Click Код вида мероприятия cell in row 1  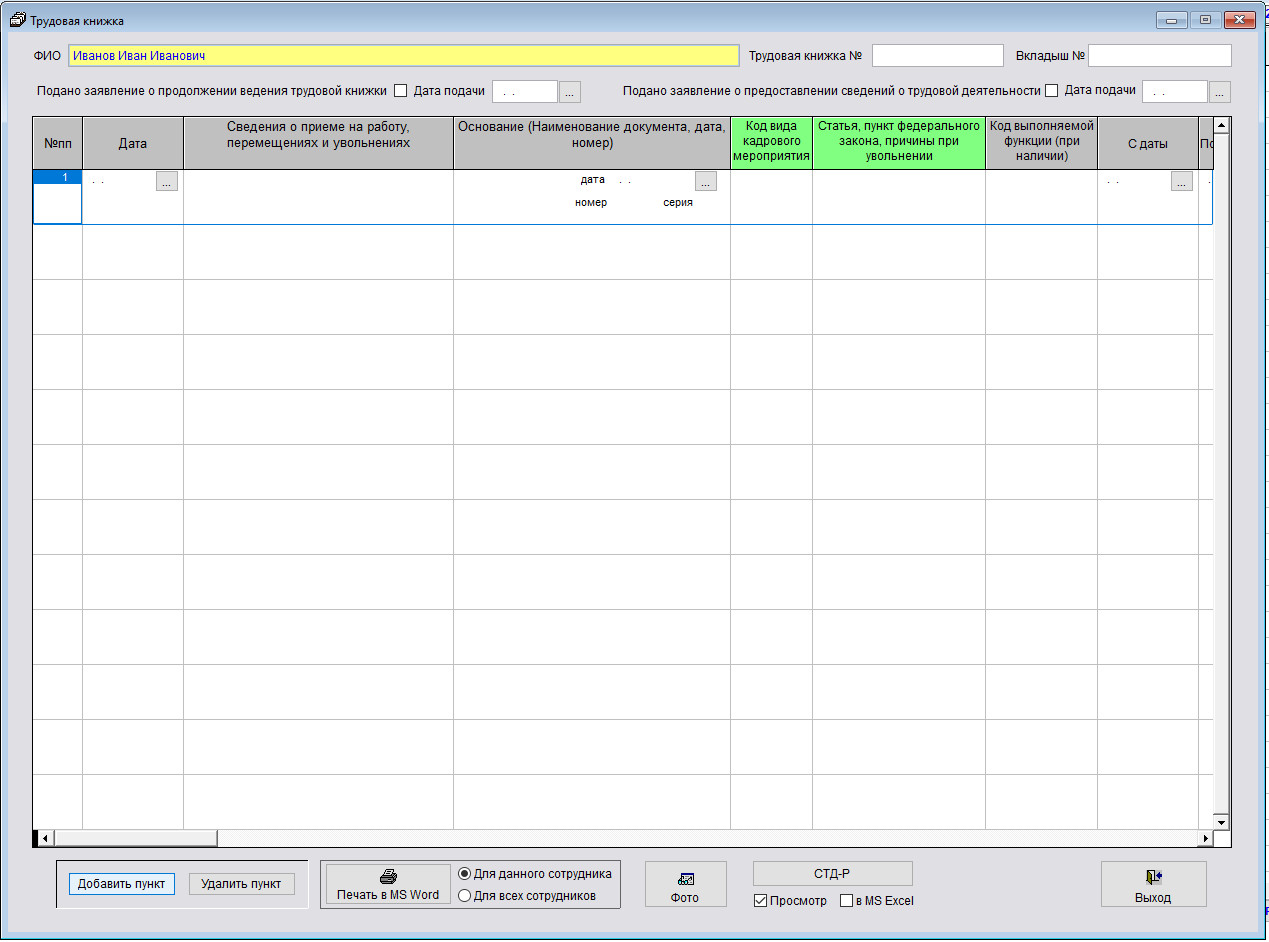(771, 197)
